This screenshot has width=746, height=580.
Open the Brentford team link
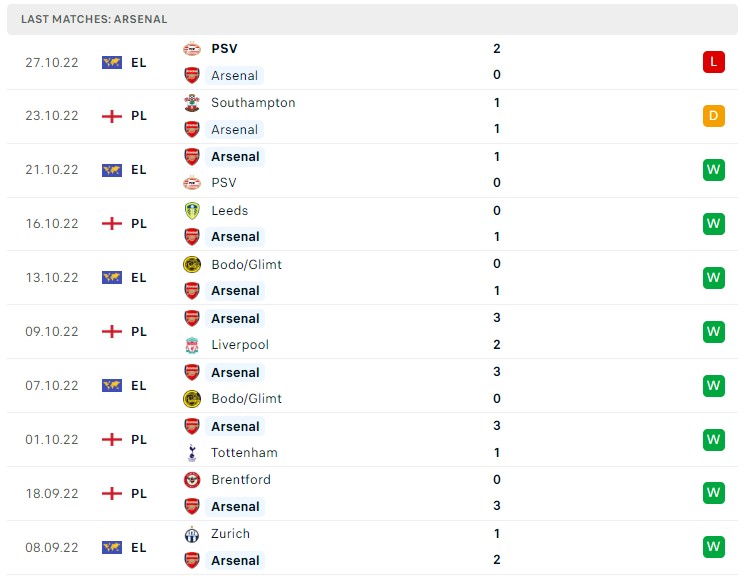[240, 480]
